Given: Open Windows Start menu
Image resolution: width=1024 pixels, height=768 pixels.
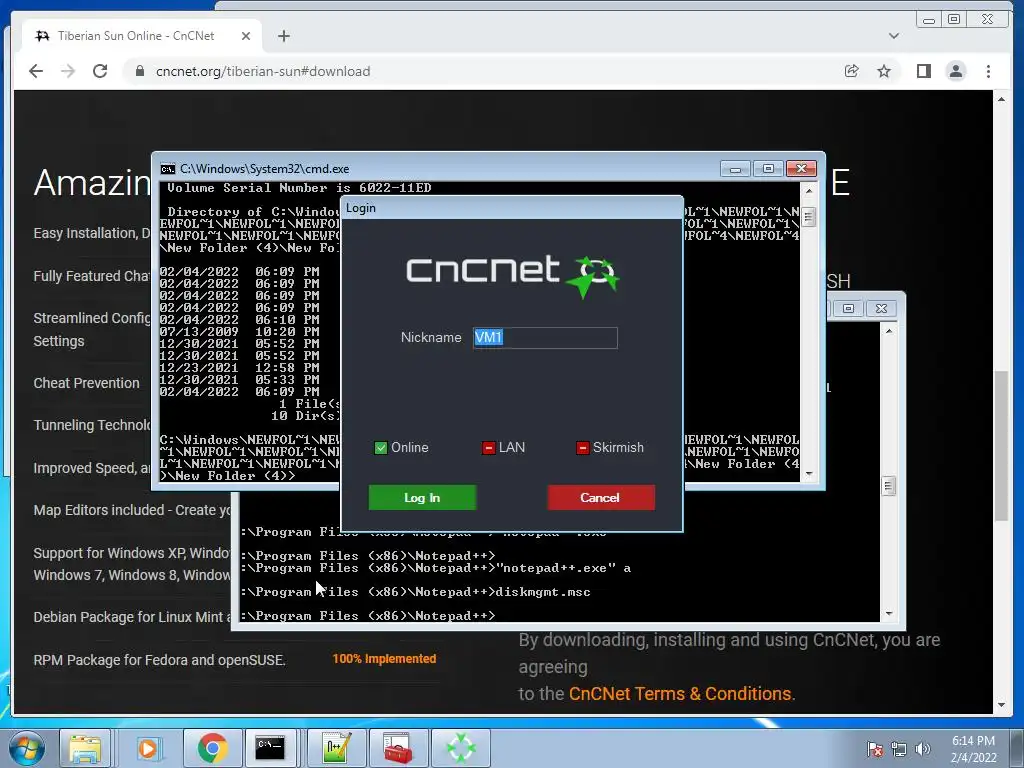Looking at the screenshot, I should click(x=27, y=748).
